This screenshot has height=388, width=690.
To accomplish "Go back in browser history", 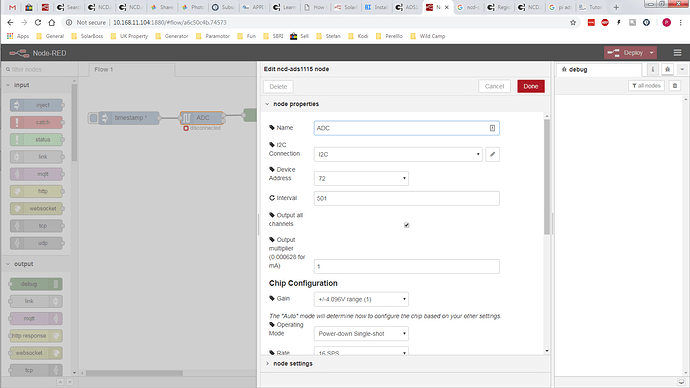I will pos(10,22).
